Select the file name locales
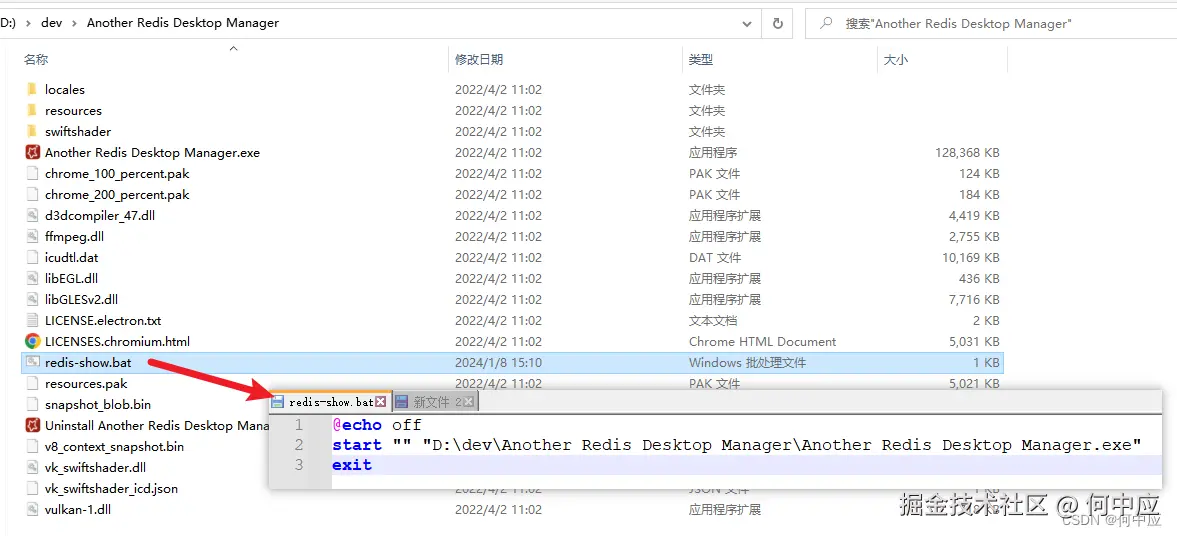Screen dimensions: 1177x536 pyautogui.click(x=65, y=89)
